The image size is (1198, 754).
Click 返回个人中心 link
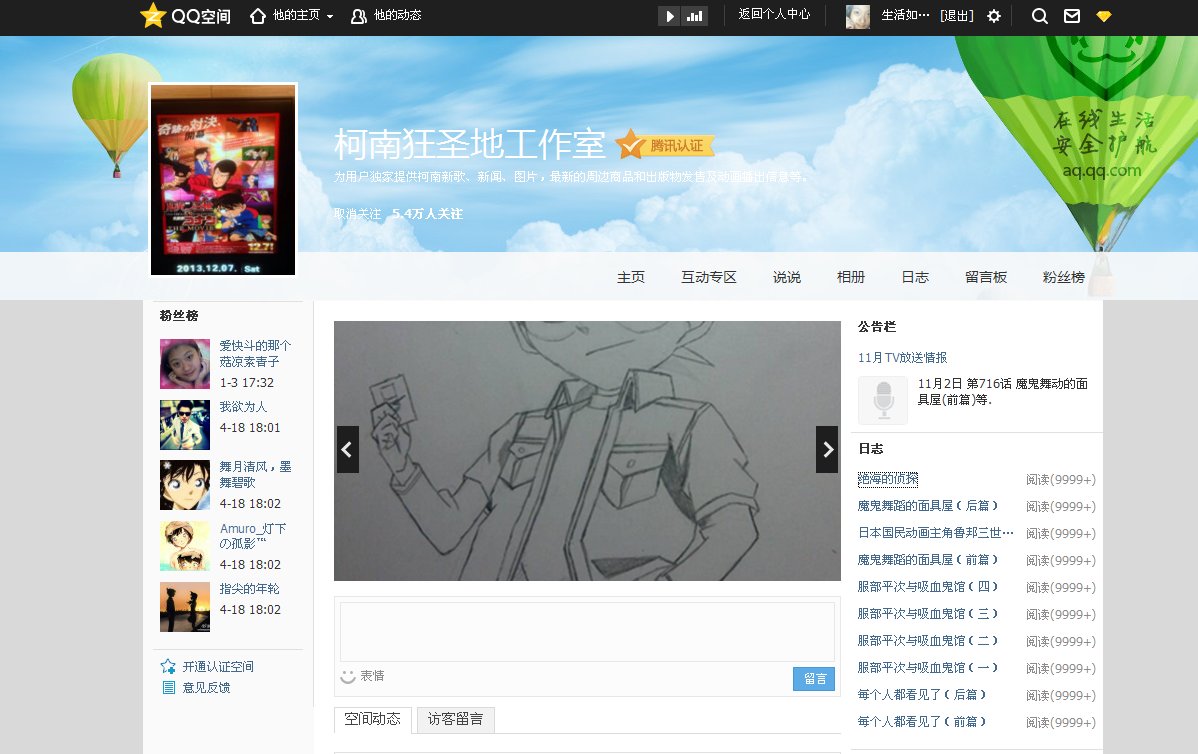(774, 15)
